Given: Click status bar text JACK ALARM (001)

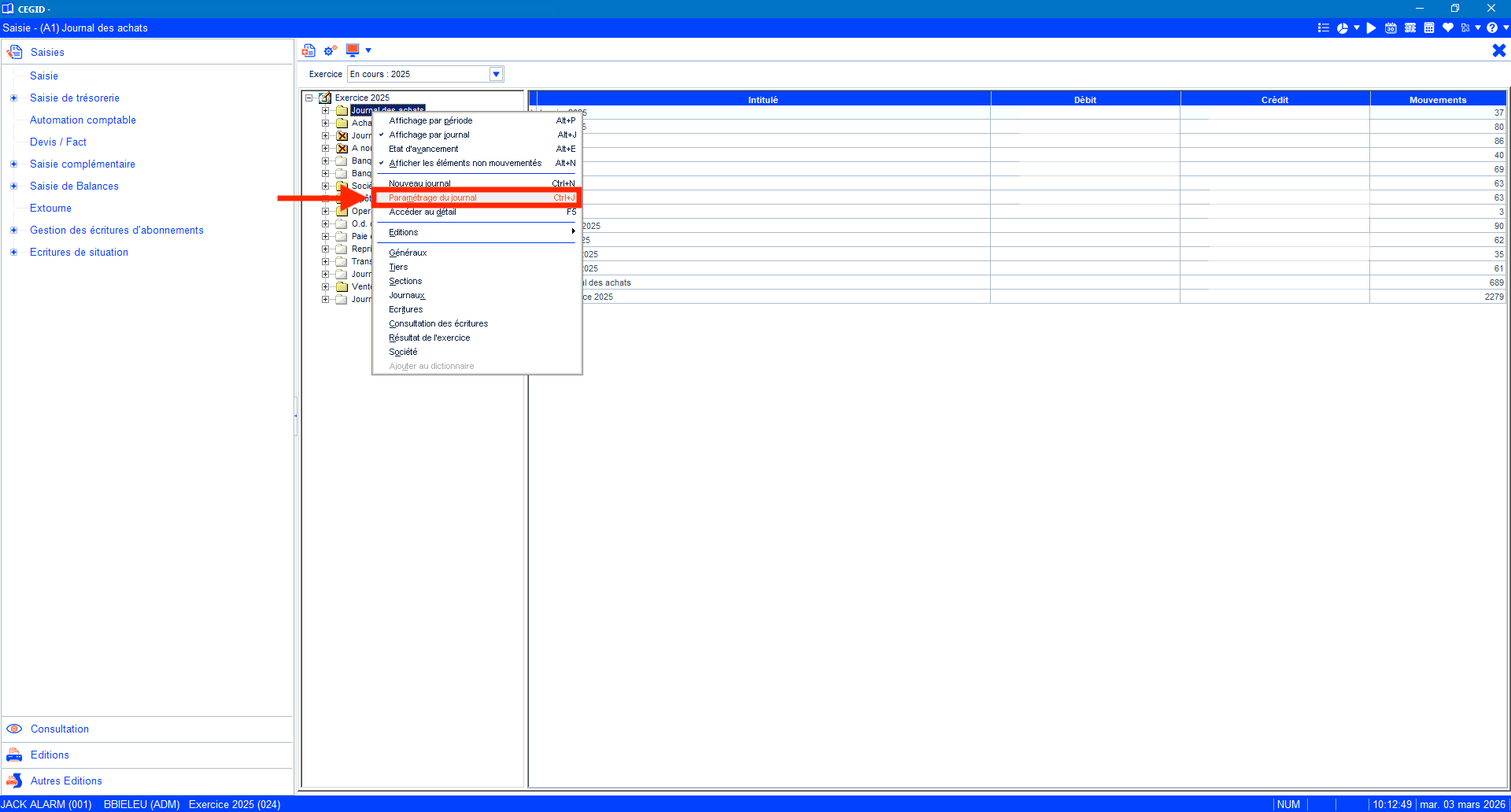Looking at the screenshot, I should tap(47, 804).
